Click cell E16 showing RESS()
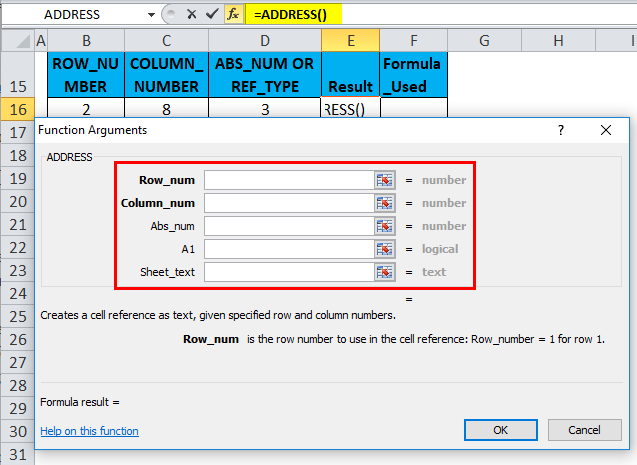637x465 pixels. 351,109
